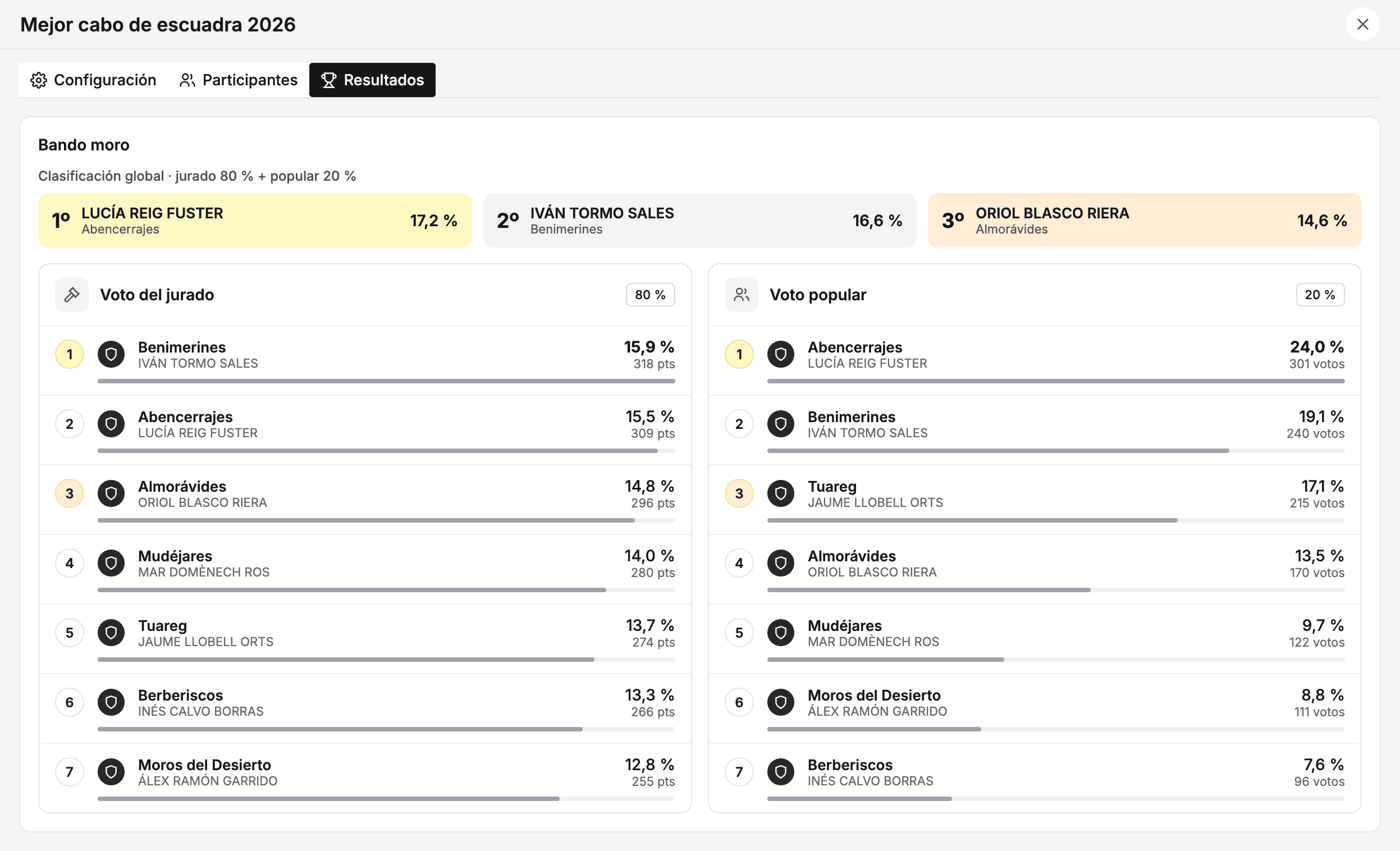1400x851 pixels.
Task: Click the 80 % badge on Voto del jurado
Action: click(x=650, y=295)
